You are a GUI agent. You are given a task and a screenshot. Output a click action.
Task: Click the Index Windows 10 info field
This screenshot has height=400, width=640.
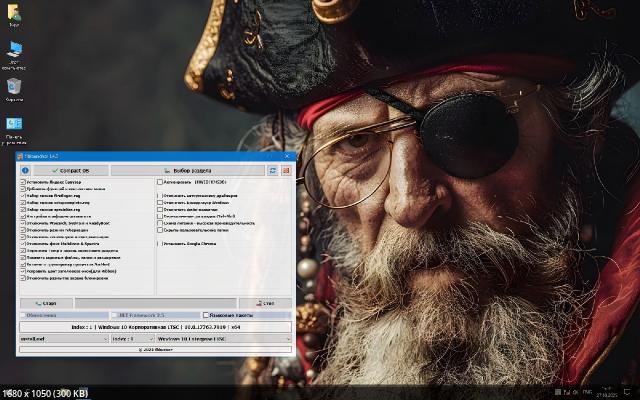pyautogui.click(x=155, y=326)
